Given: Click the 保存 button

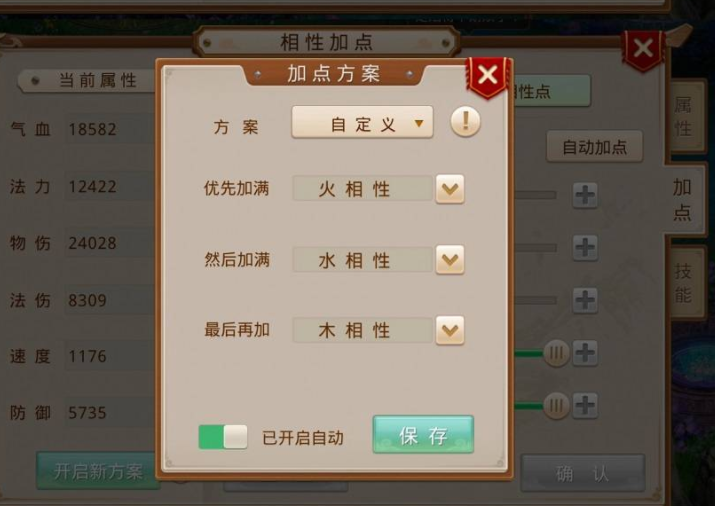Looking at the screenshot, I should pyautogui.click(x=423, y=434).
